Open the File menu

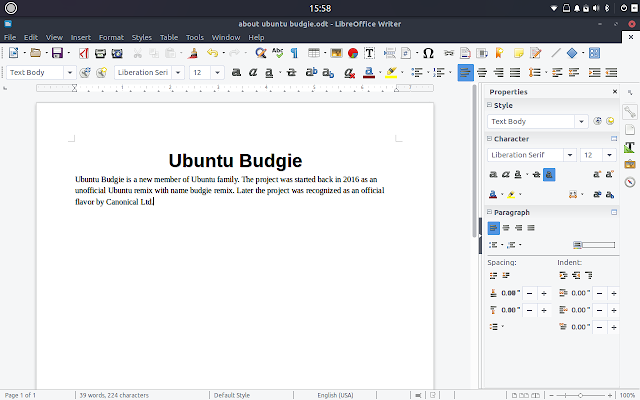pos(10,37)
